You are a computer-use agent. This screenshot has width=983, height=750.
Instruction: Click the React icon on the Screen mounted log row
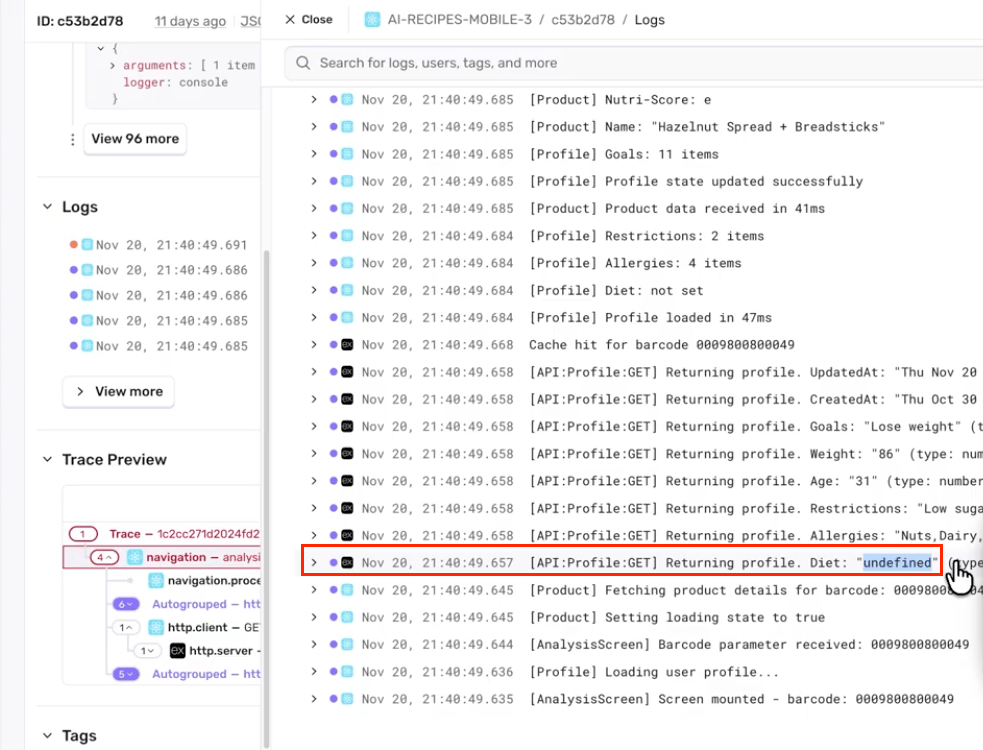click(x=346, y=698)
